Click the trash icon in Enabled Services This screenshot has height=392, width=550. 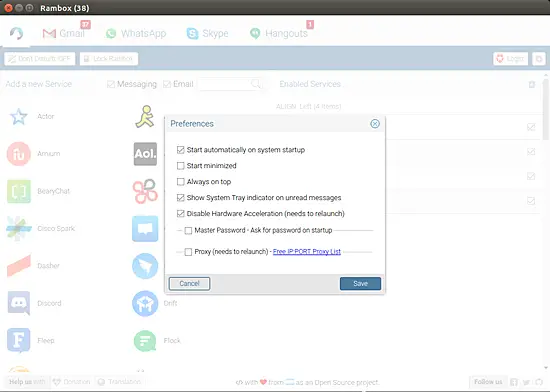[532, 84]
